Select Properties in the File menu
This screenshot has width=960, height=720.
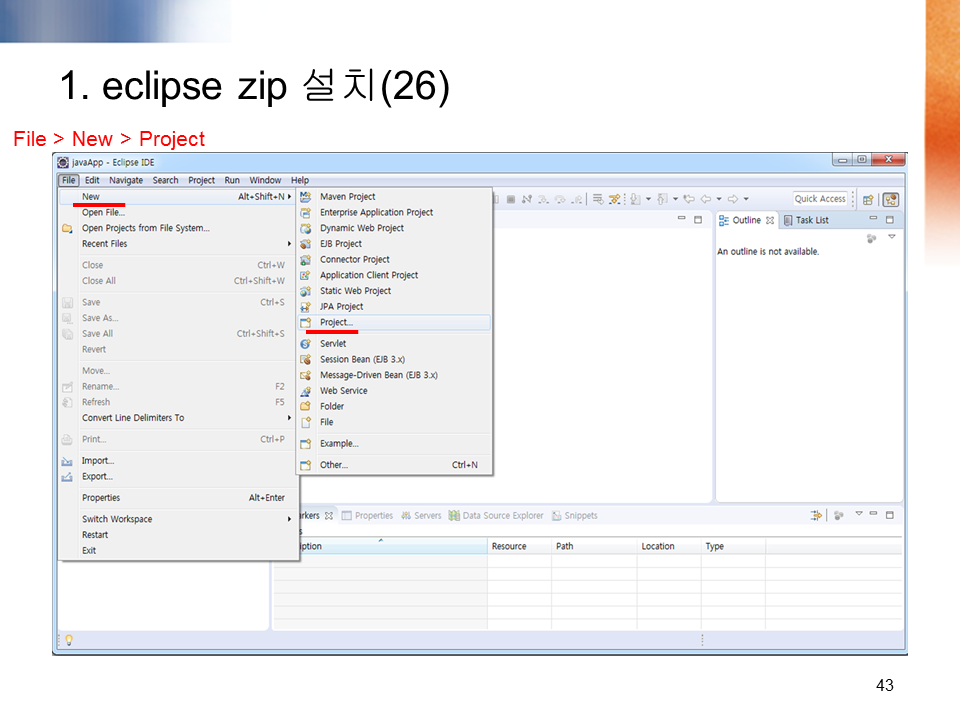(x=177, y=498)
